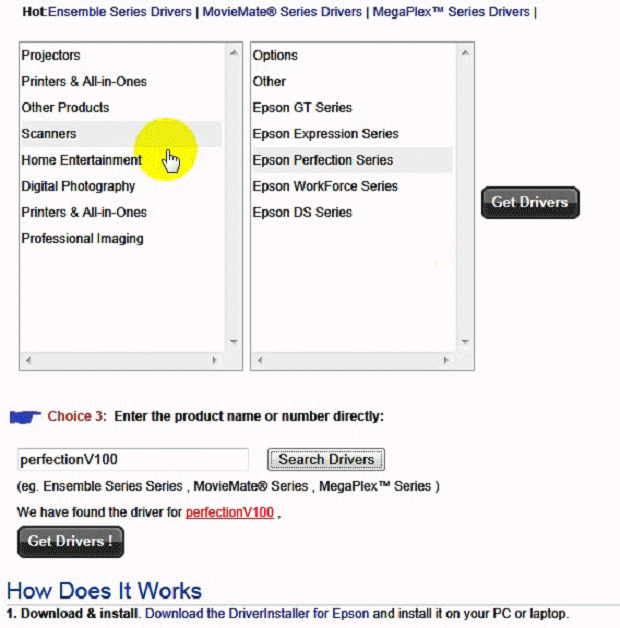The image size is (620, 628).
Task: Select Epson Perfection Series
Action: coord(352,160)
